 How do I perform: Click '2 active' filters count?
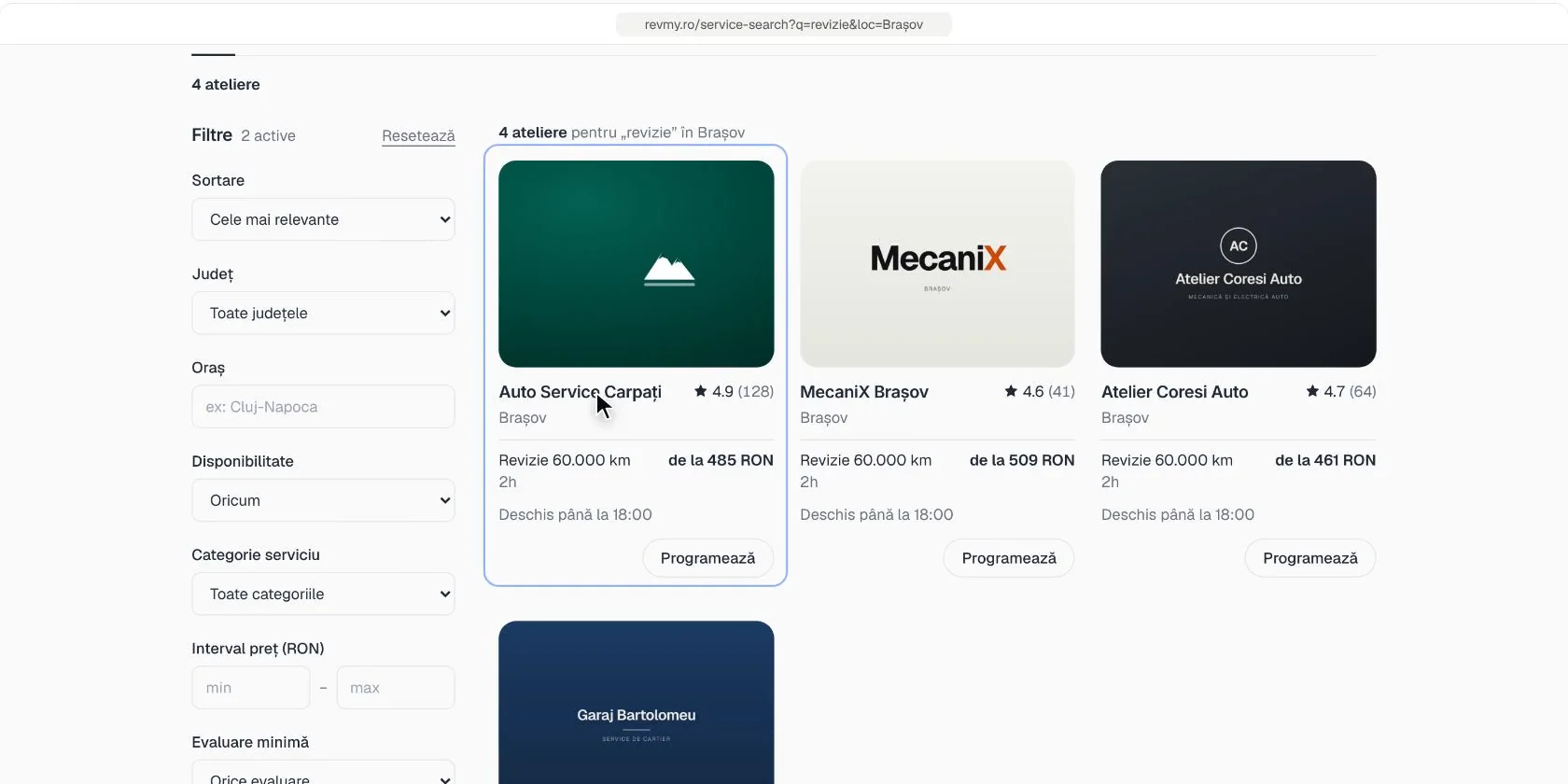pos(268,136)
